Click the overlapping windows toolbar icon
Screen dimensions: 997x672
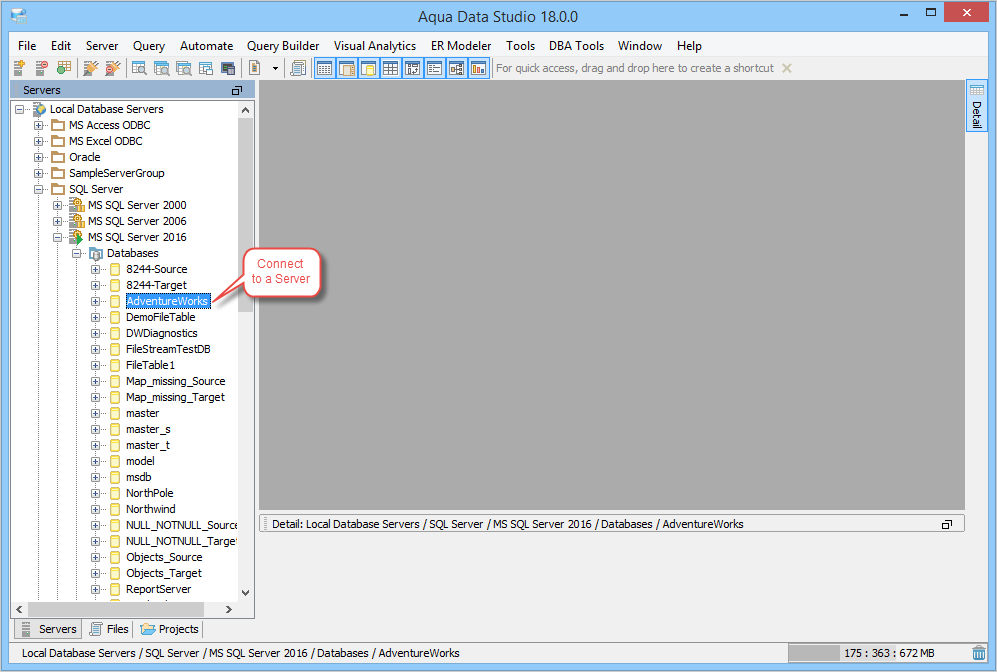coord(206,68)
